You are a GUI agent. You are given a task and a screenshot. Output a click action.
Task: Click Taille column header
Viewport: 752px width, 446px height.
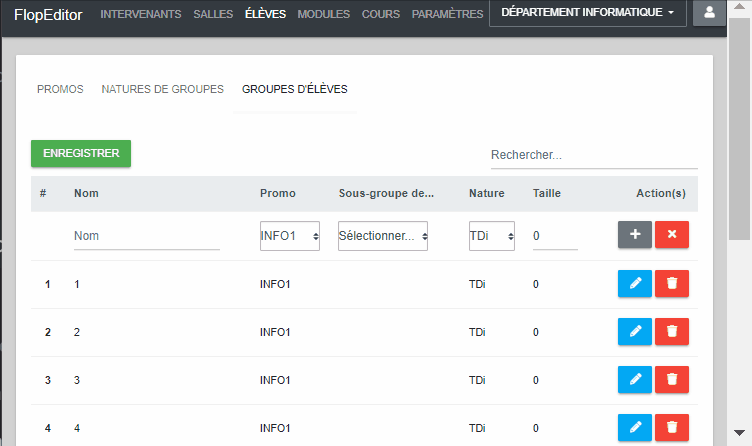[x=547, y=193]
